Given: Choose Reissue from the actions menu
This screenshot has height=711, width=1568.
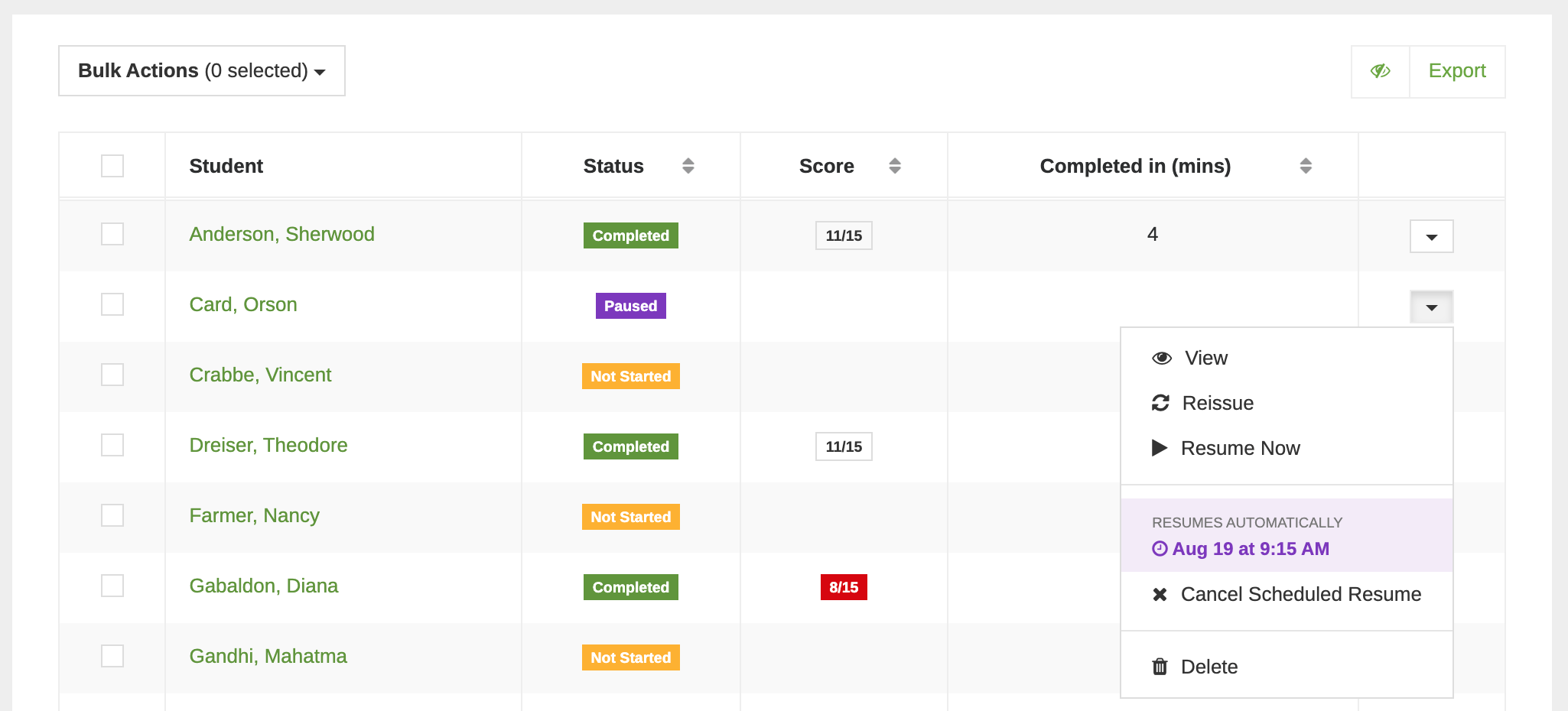Looking at the screenshot, I should point(1287,403).
